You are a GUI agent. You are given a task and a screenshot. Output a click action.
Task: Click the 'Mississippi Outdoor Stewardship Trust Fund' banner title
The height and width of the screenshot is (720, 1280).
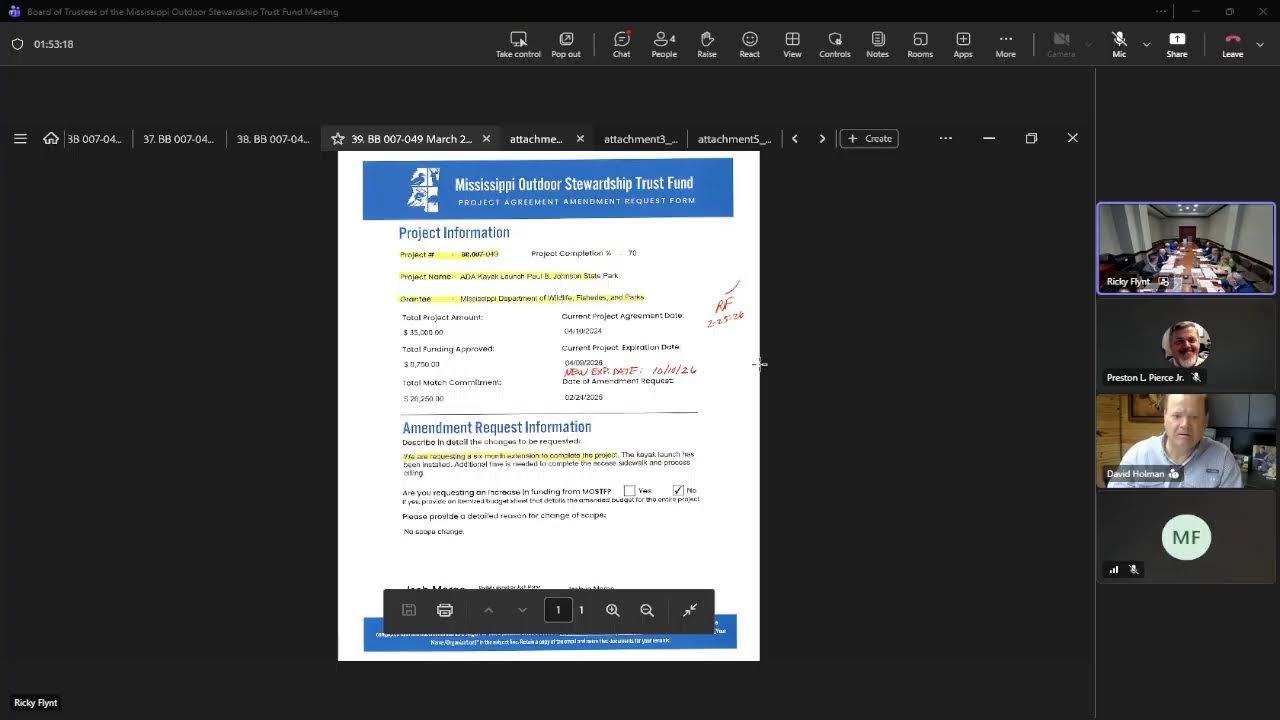[574, 184]
